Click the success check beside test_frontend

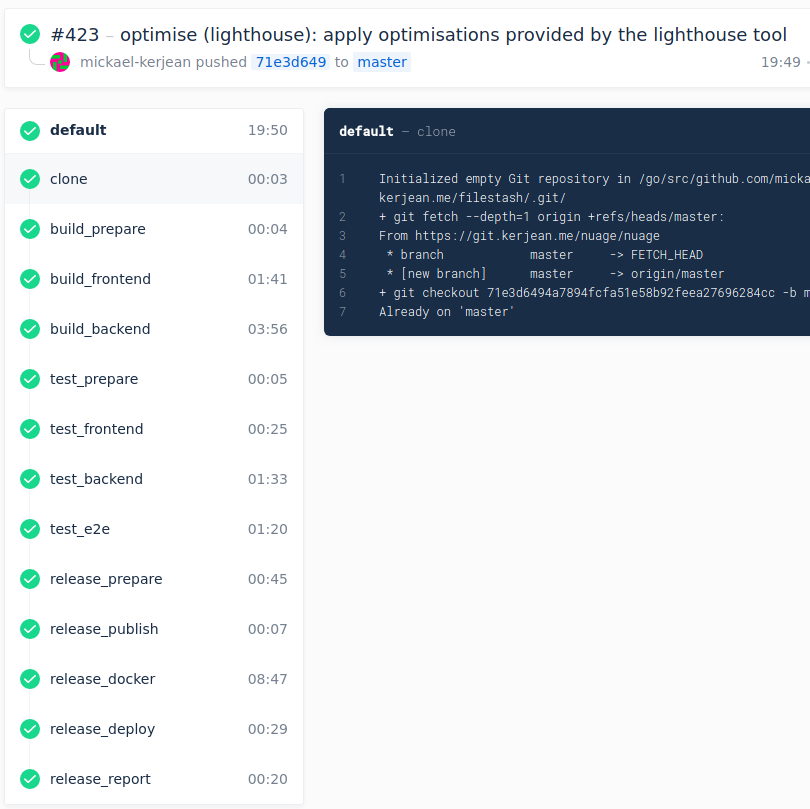[29, 429]
